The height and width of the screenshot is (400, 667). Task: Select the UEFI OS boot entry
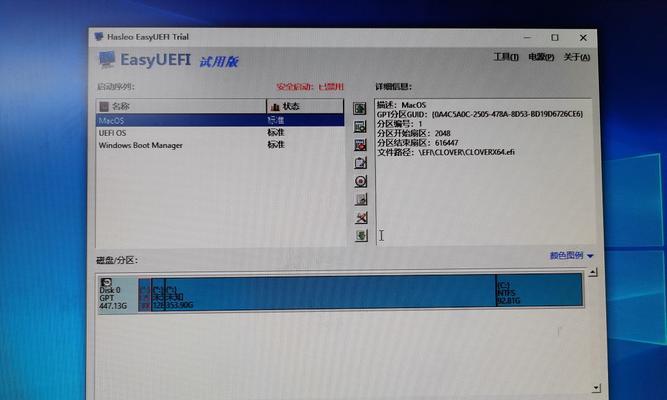pos(220,133)
